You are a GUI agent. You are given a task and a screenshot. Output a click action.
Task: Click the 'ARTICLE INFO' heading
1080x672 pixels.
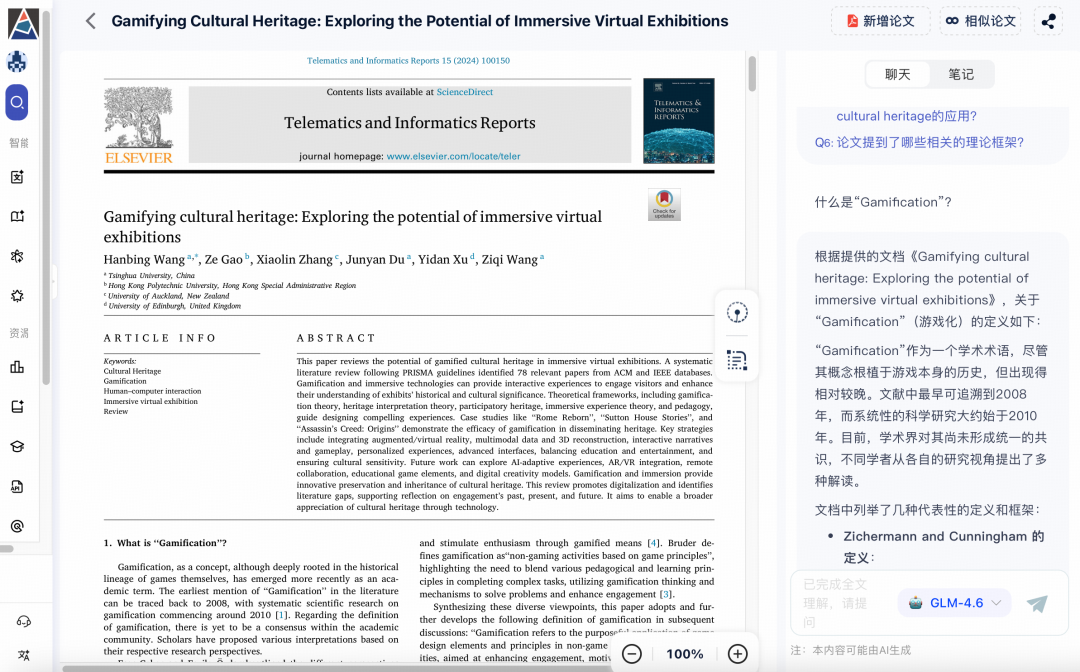coord(160,338)
